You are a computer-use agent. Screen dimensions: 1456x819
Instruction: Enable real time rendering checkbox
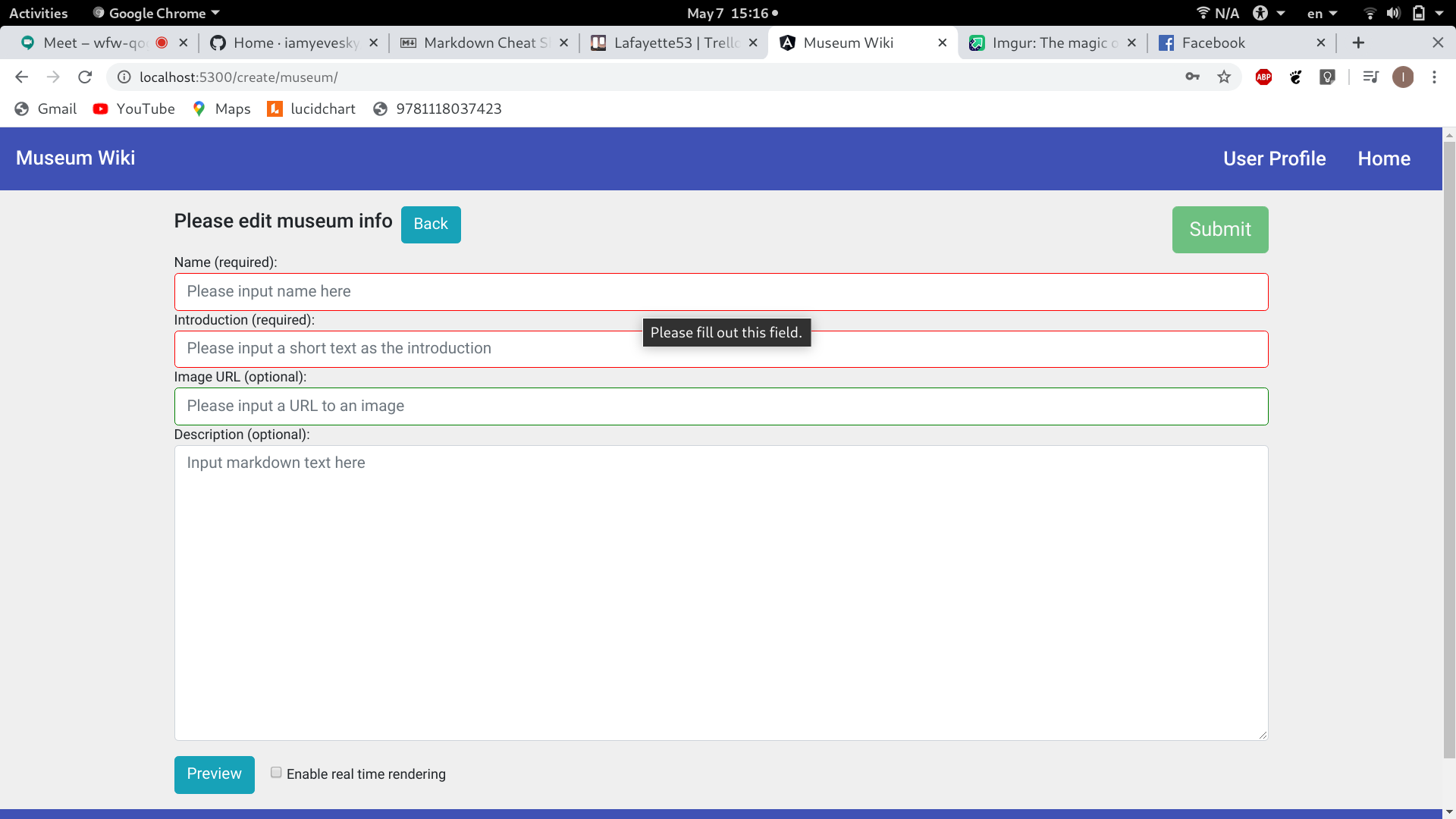pyautogui.click(x=276, y=772)
